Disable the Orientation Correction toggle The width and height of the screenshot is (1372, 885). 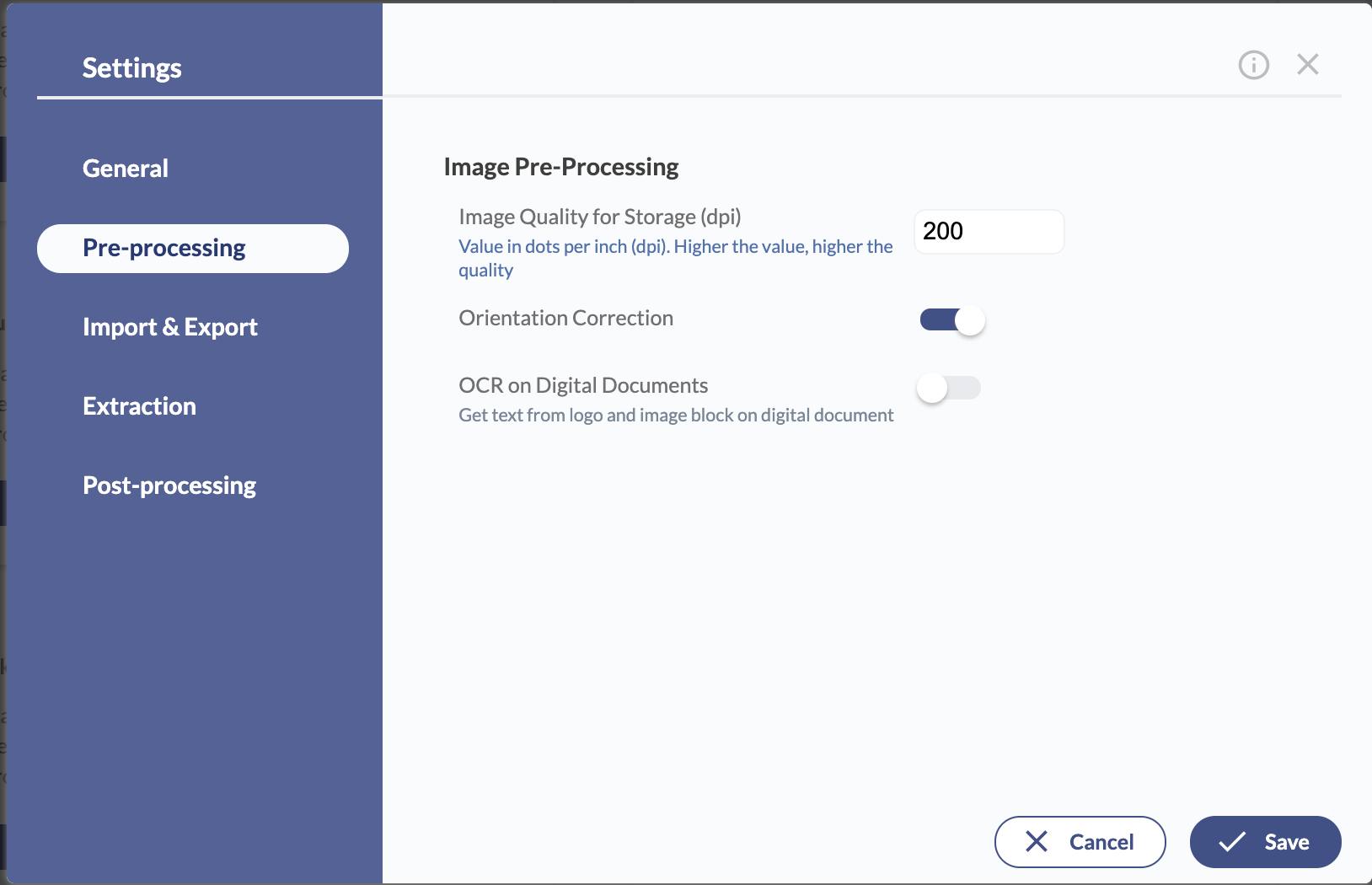coord(952,320)
